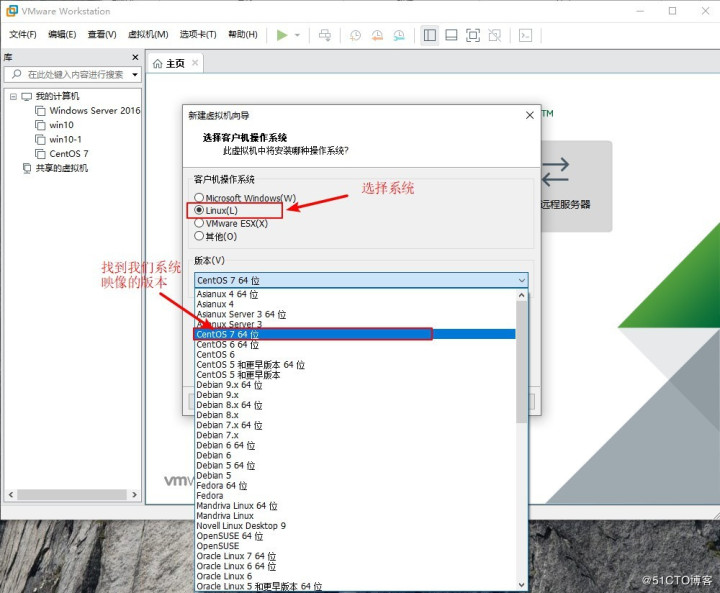This screenshot has height=593, width=720.
Task: Open the 虚拟机(M) menu
Action: (148, 34)
